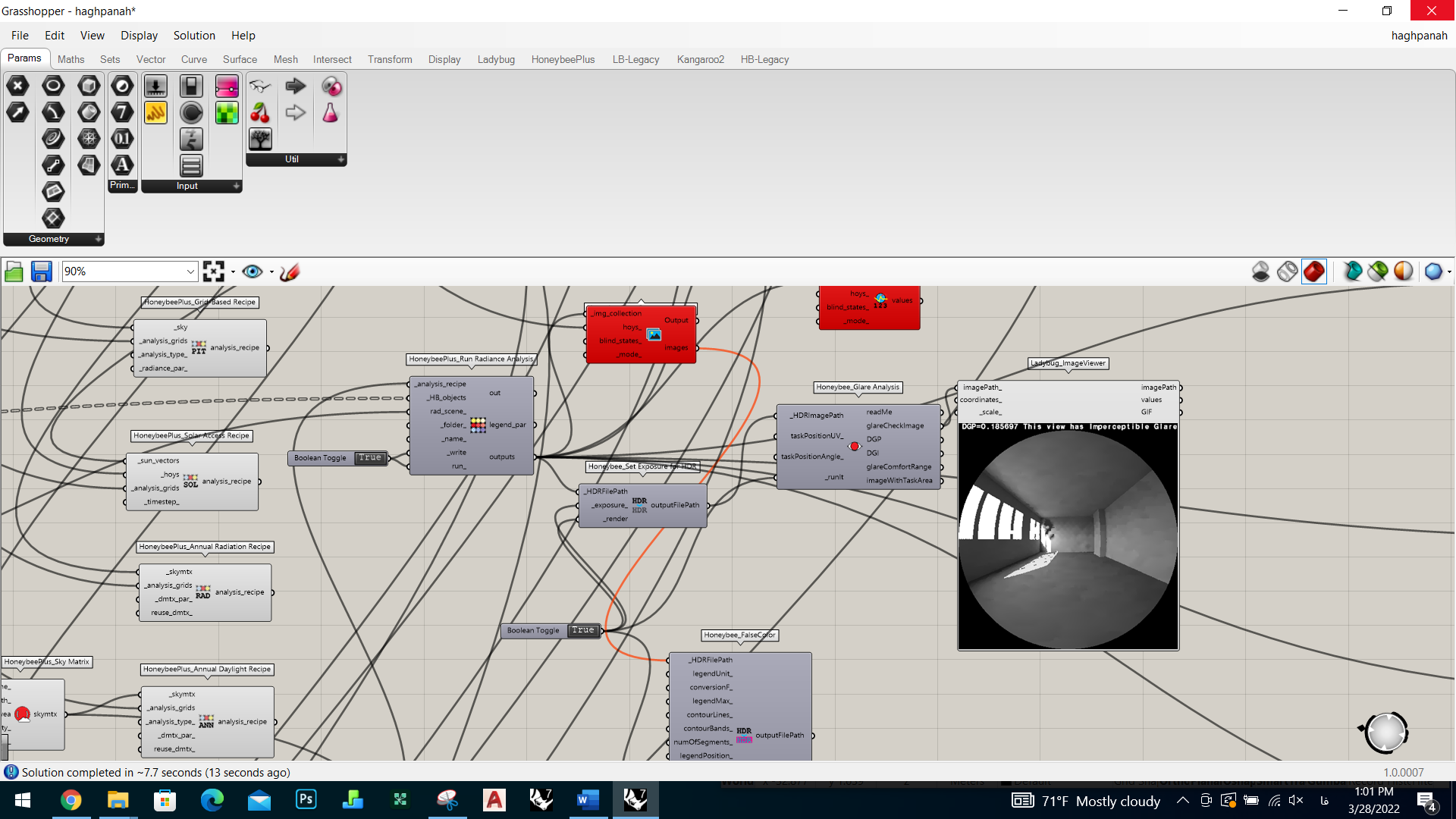The width and height of the screenshot is (1456, 819).
Task: Click the Save document toolbar icon
Action: 41,271
